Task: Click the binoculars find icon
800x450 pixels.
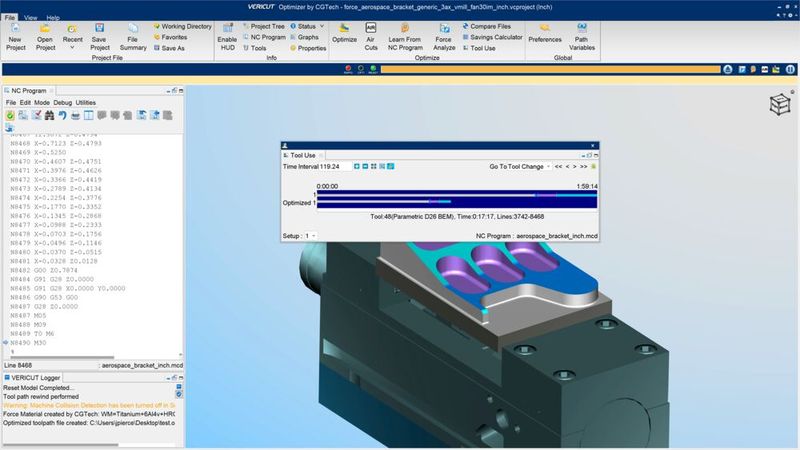Action: (49, 116)
